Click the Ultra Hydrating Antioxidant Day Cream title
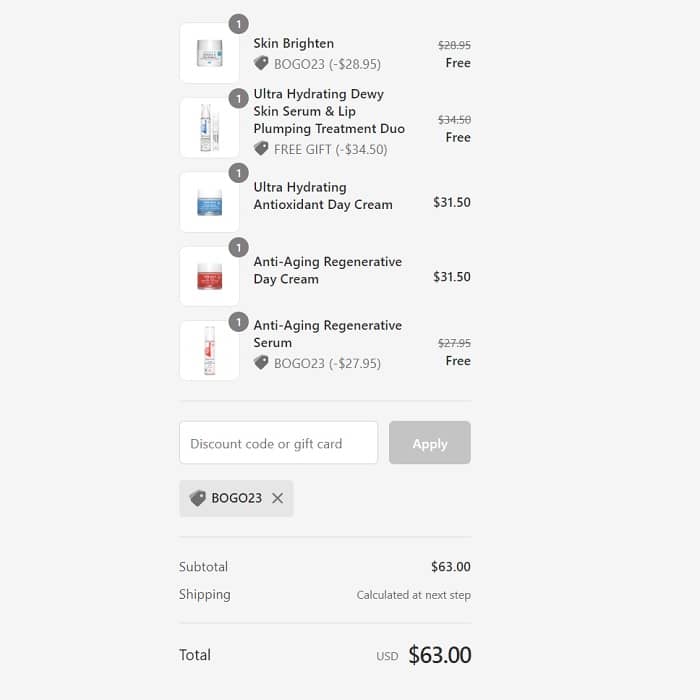Image resolution: width=700 pixels, height=700 pixels. 322,196
